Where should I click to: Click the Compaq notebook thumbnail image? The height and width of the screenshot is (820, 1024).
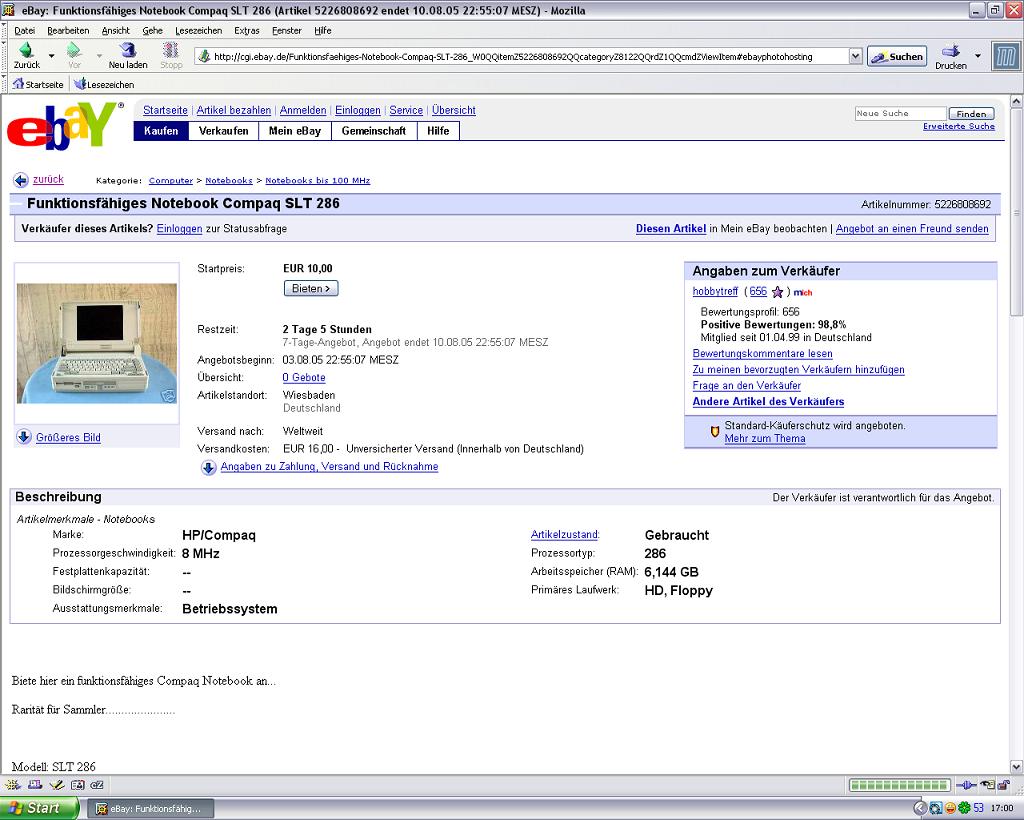(97, 343)
